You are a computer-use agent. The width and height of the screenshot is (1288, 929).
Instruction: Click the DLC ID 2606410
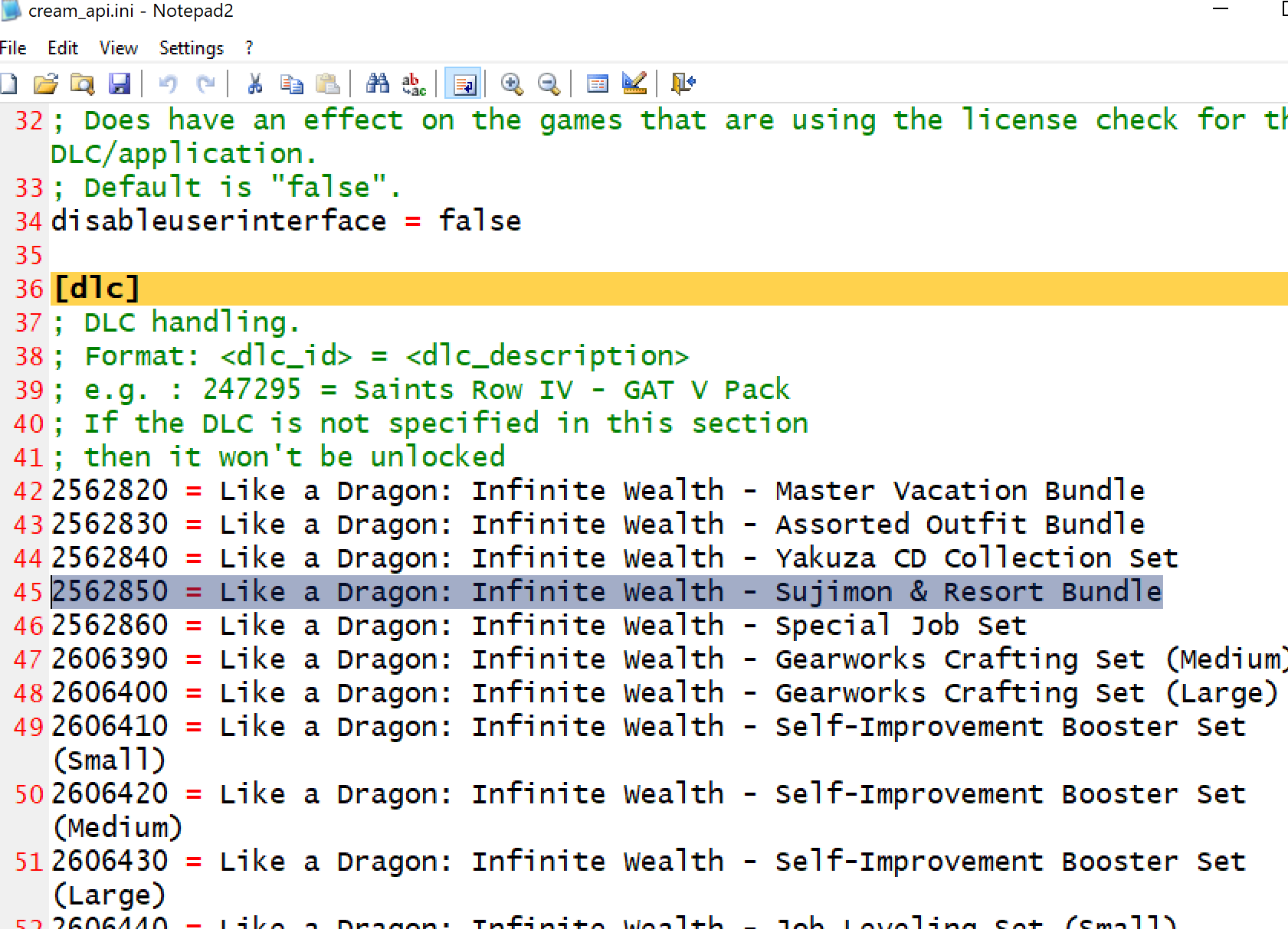point(110,727)
